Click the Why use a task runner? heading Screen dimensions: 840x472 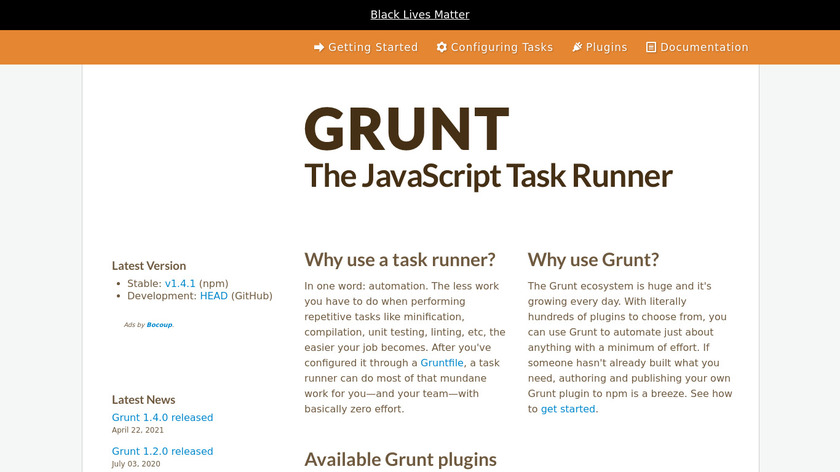click(x=400, y=260)
